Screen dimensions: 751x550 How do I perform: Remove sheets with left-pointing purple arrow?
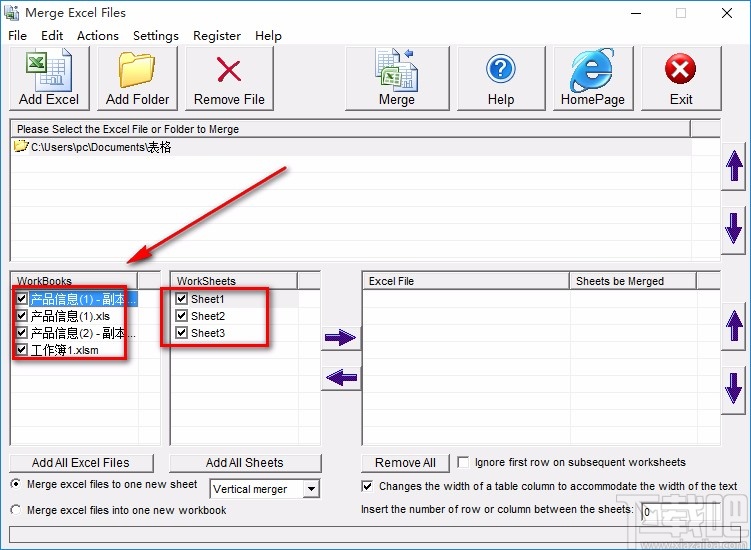pyautogui.click(x=341, y=378)
